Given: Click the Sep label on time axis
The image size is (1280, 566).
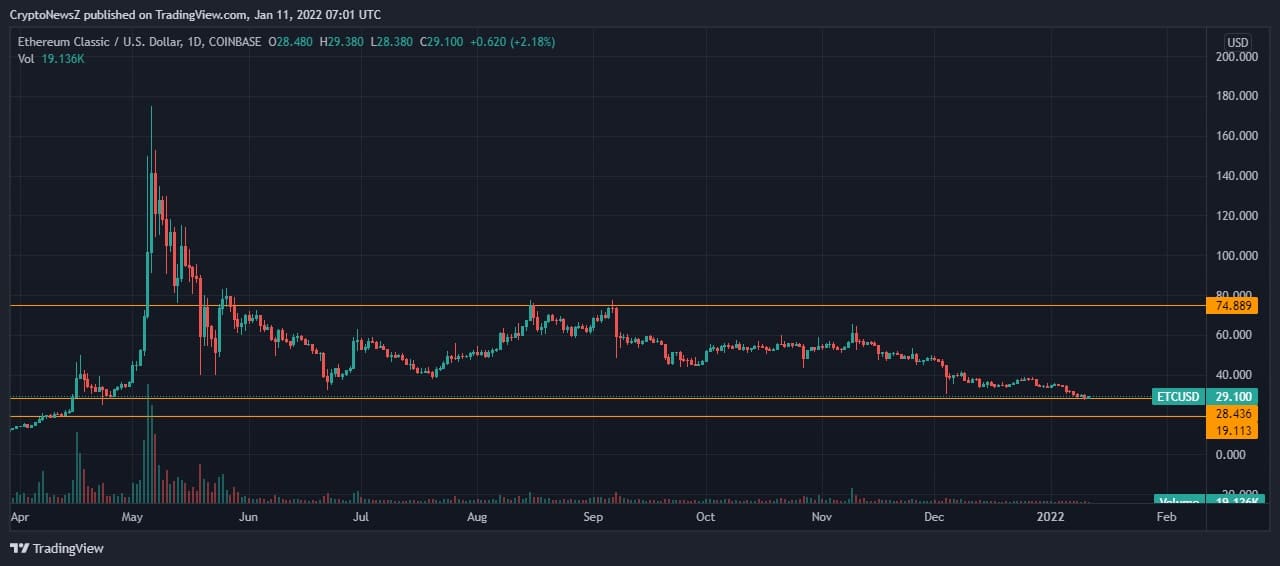Looking at the screenshot, I should point(593,517).
